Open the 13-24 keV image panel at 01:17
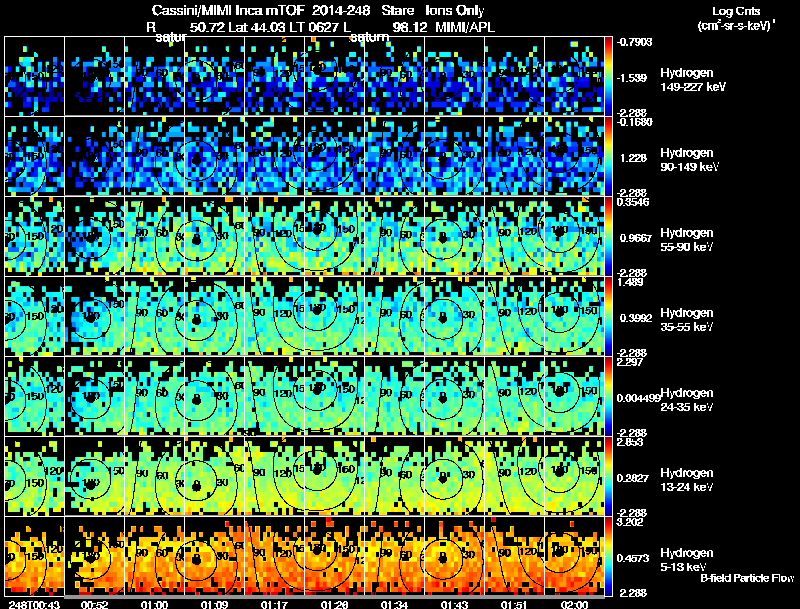800x609 pixels. click(274, 476)
